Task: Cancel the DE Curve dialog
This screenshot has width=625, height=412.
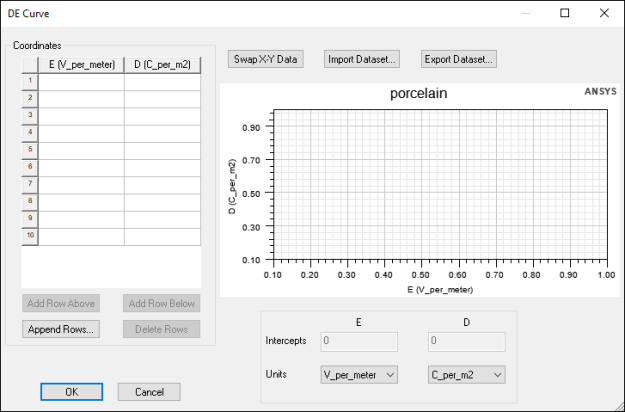Action: pos(149,392)
